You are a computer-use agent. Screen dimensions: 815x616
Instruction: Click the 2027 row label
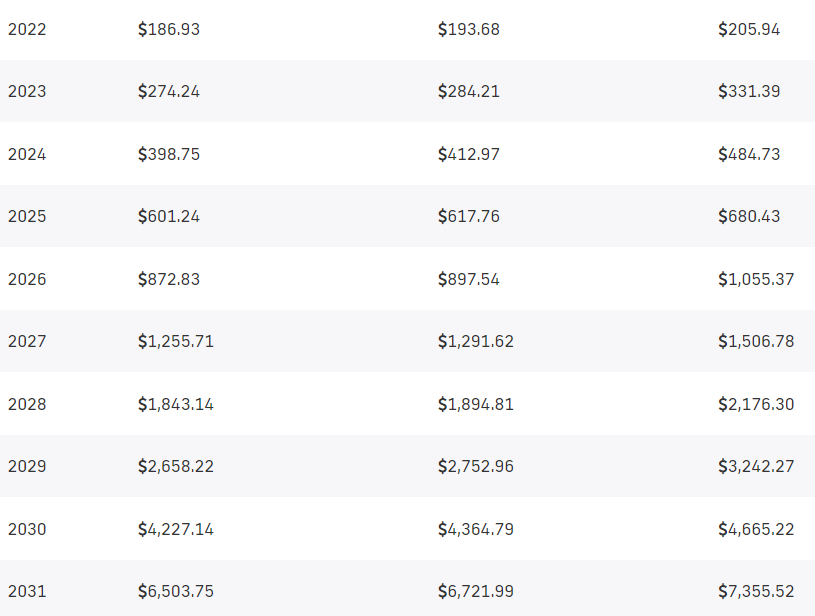[x=27, y=342]
